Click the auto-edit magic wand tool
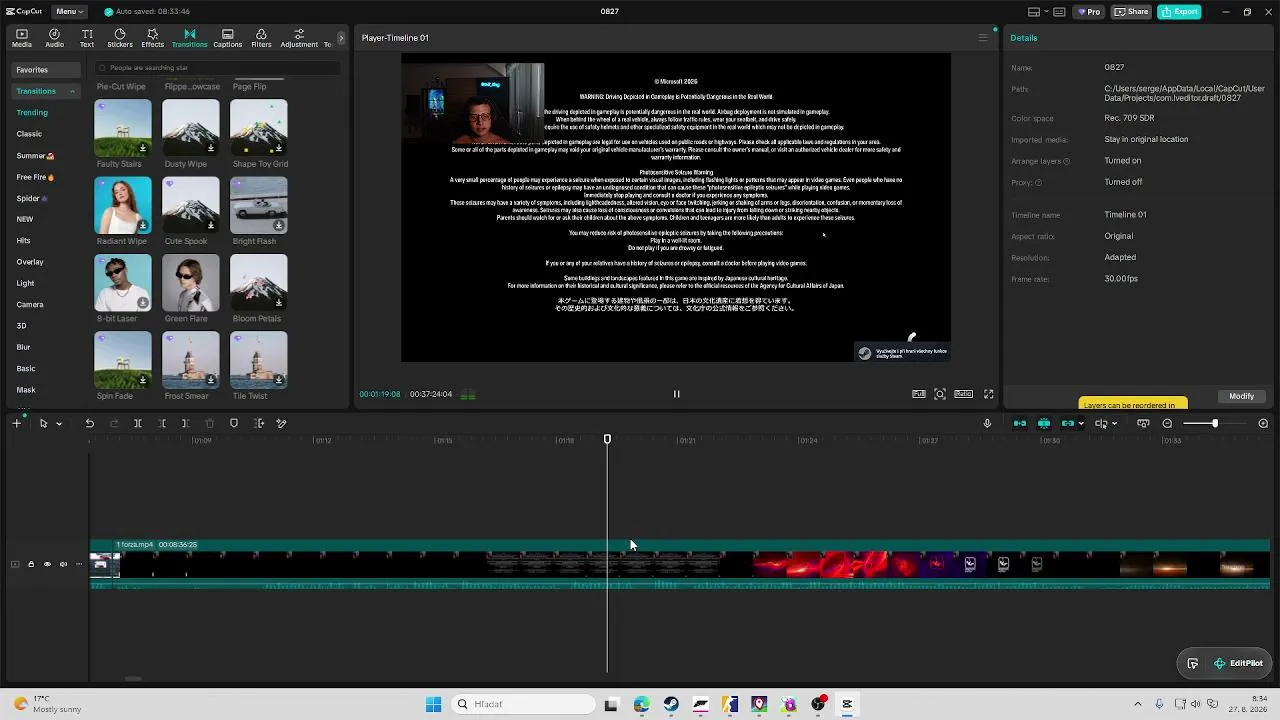1280x720 pixels. (x=282, y=424)
